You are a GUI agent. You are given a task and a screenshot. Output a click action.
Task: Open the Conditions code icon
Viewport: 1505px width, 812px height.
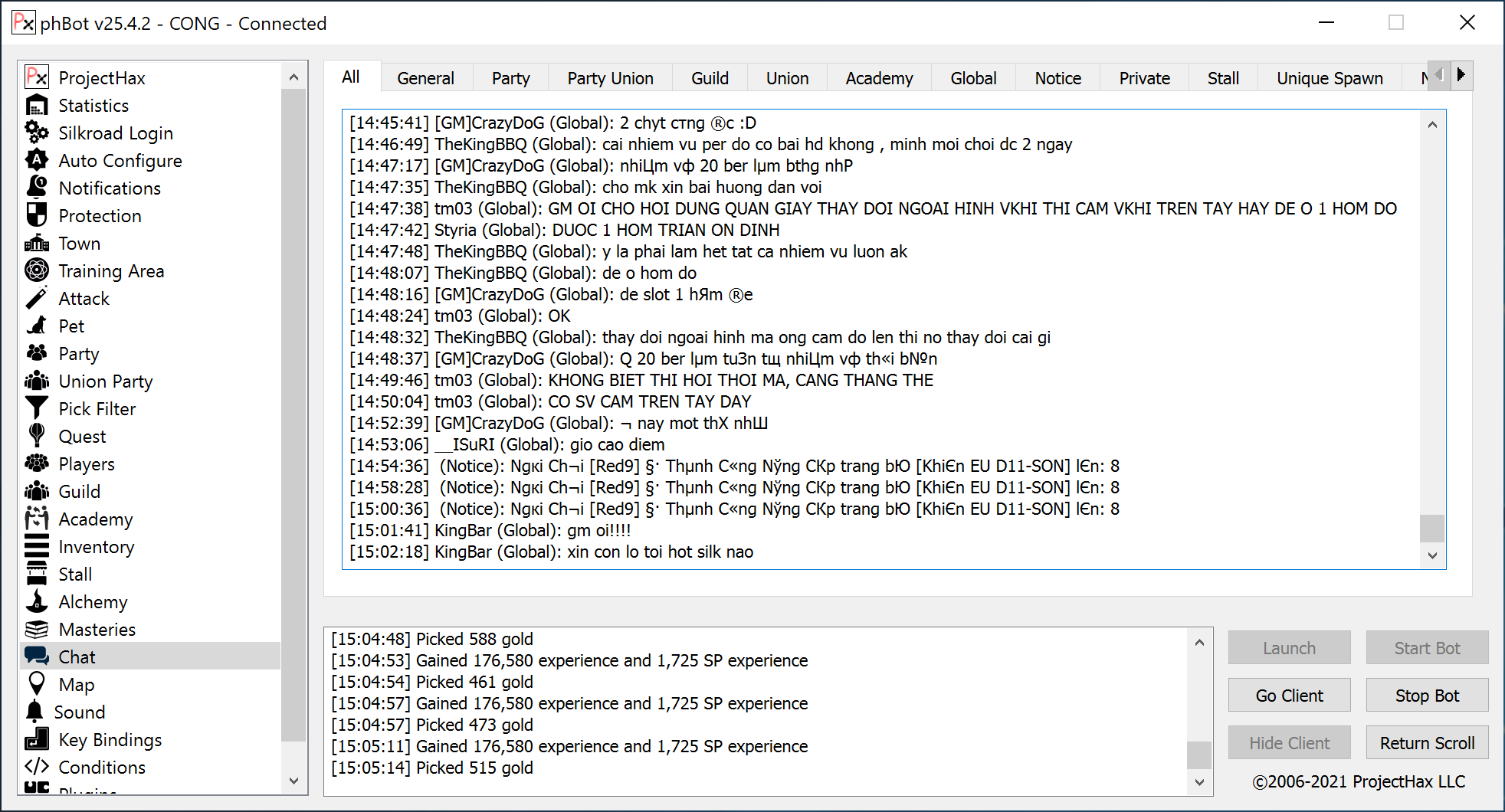pyautogui.click(x=37, y=767)
